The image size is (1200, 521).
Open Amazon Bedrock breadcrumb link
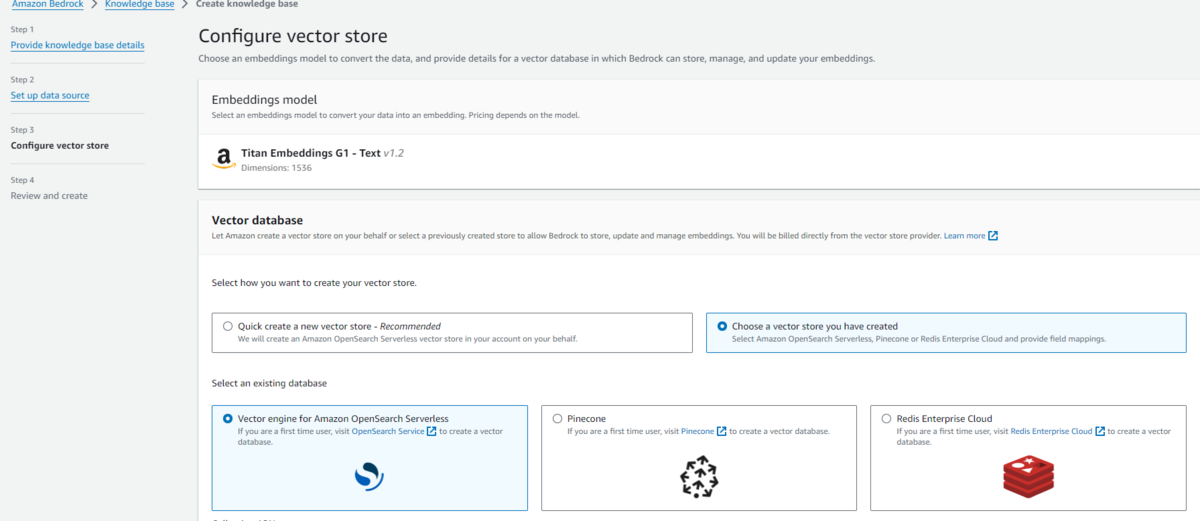(47, 5)
